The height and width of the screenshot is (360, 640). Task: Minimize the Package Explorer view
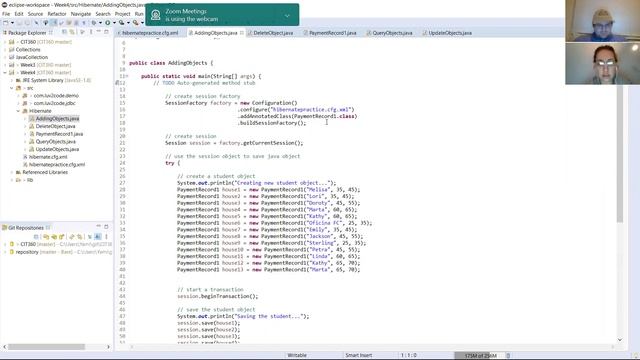(x=98, y=31)
